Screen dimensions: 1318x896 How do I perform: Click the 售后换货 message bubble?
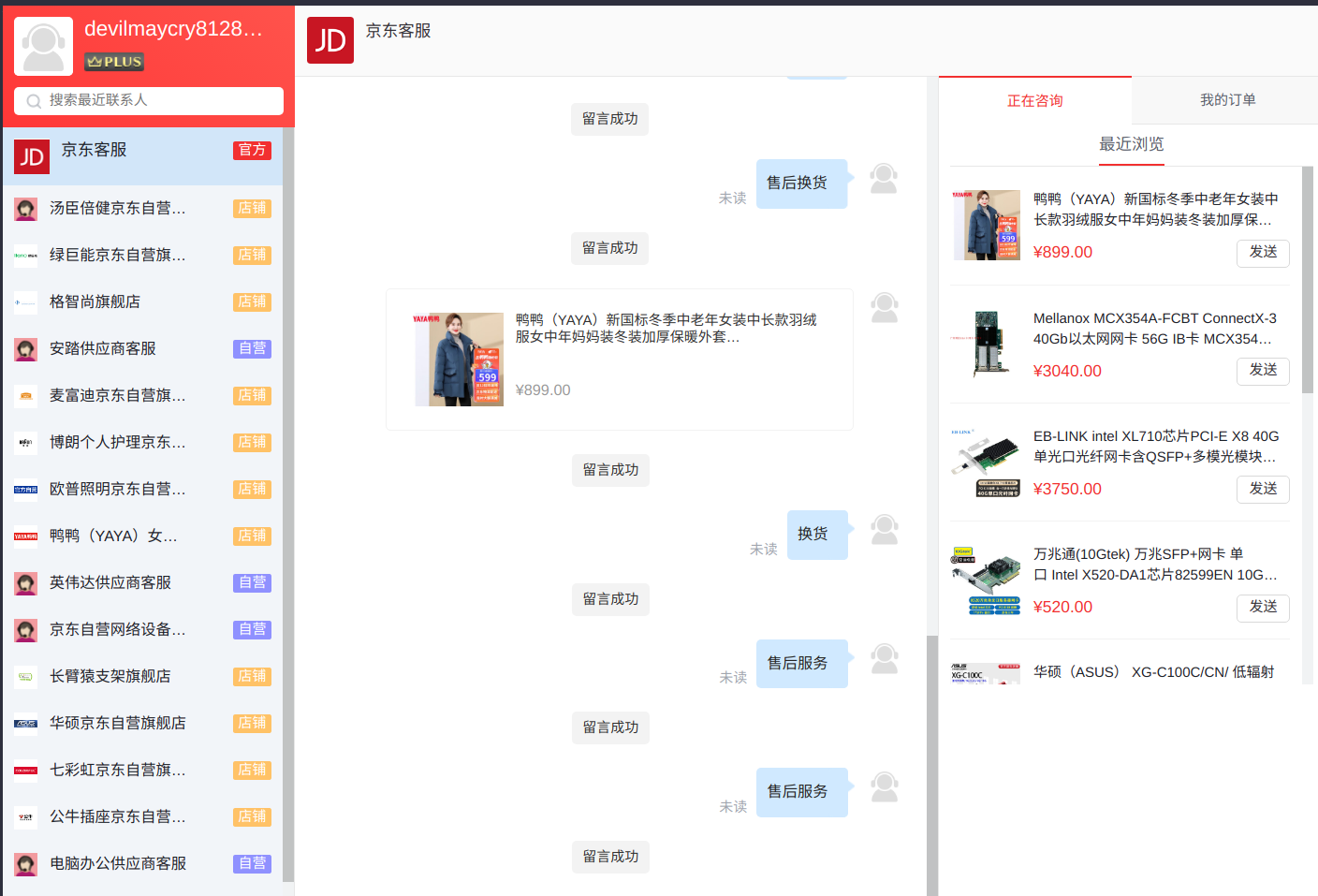(801, 184)
